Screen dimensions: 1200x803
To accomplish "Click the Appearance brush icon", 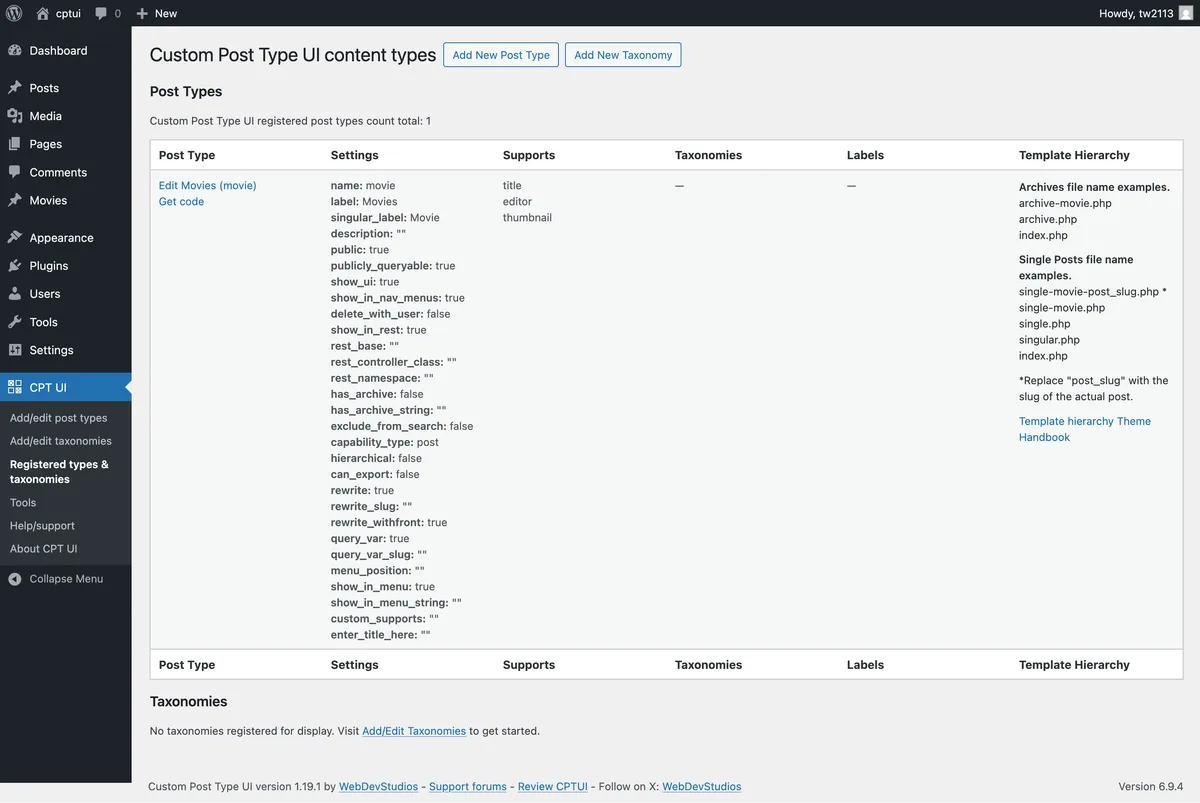I will (x=15, y=238).
